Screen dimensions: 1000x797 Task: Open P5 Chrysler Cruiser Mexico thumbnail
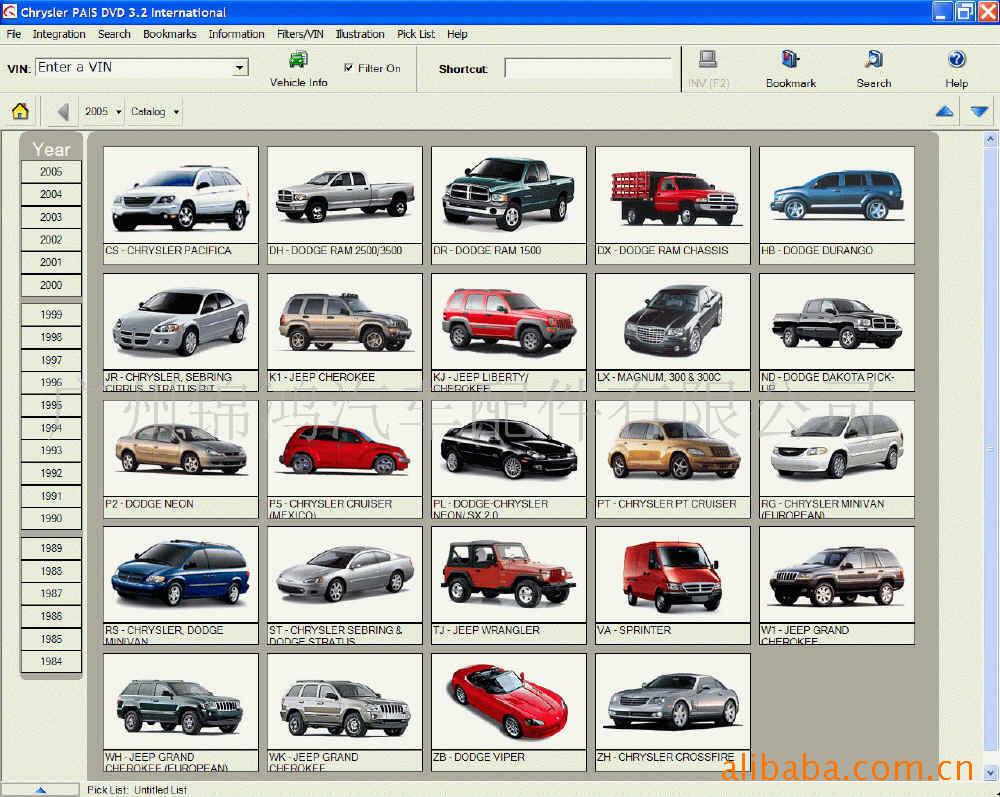click(x=344, y=448)
